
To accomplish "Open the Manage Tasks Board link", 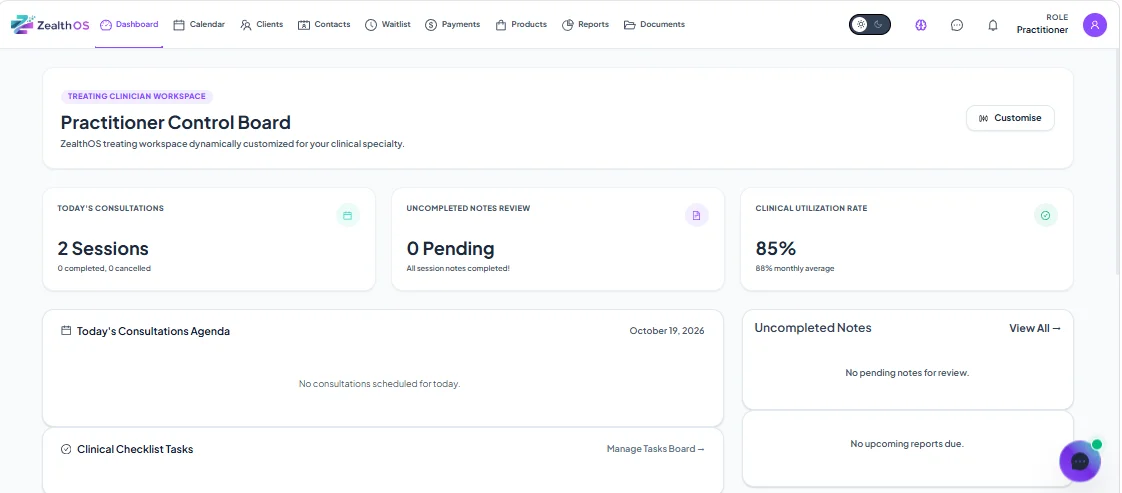I will tap(655, 449).
